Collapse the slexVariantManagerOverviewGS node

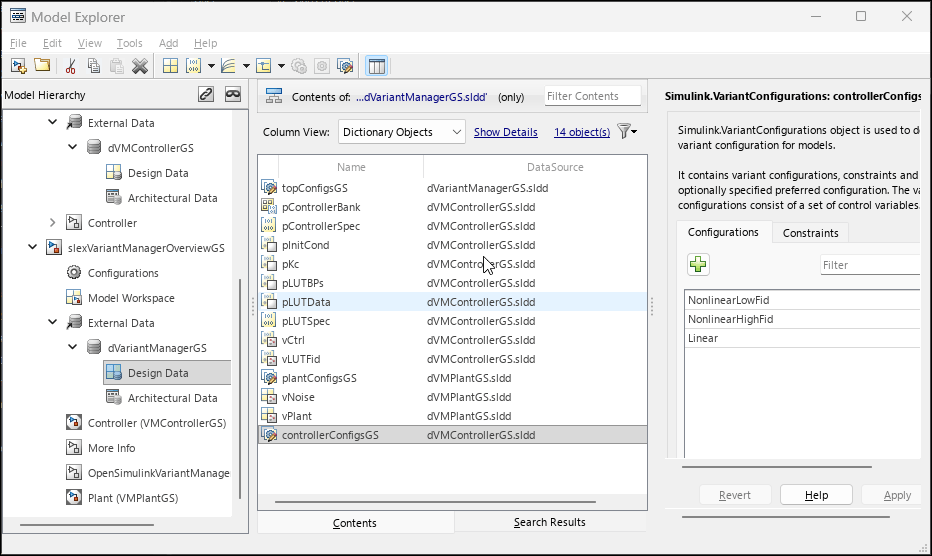tap(33, 247)
